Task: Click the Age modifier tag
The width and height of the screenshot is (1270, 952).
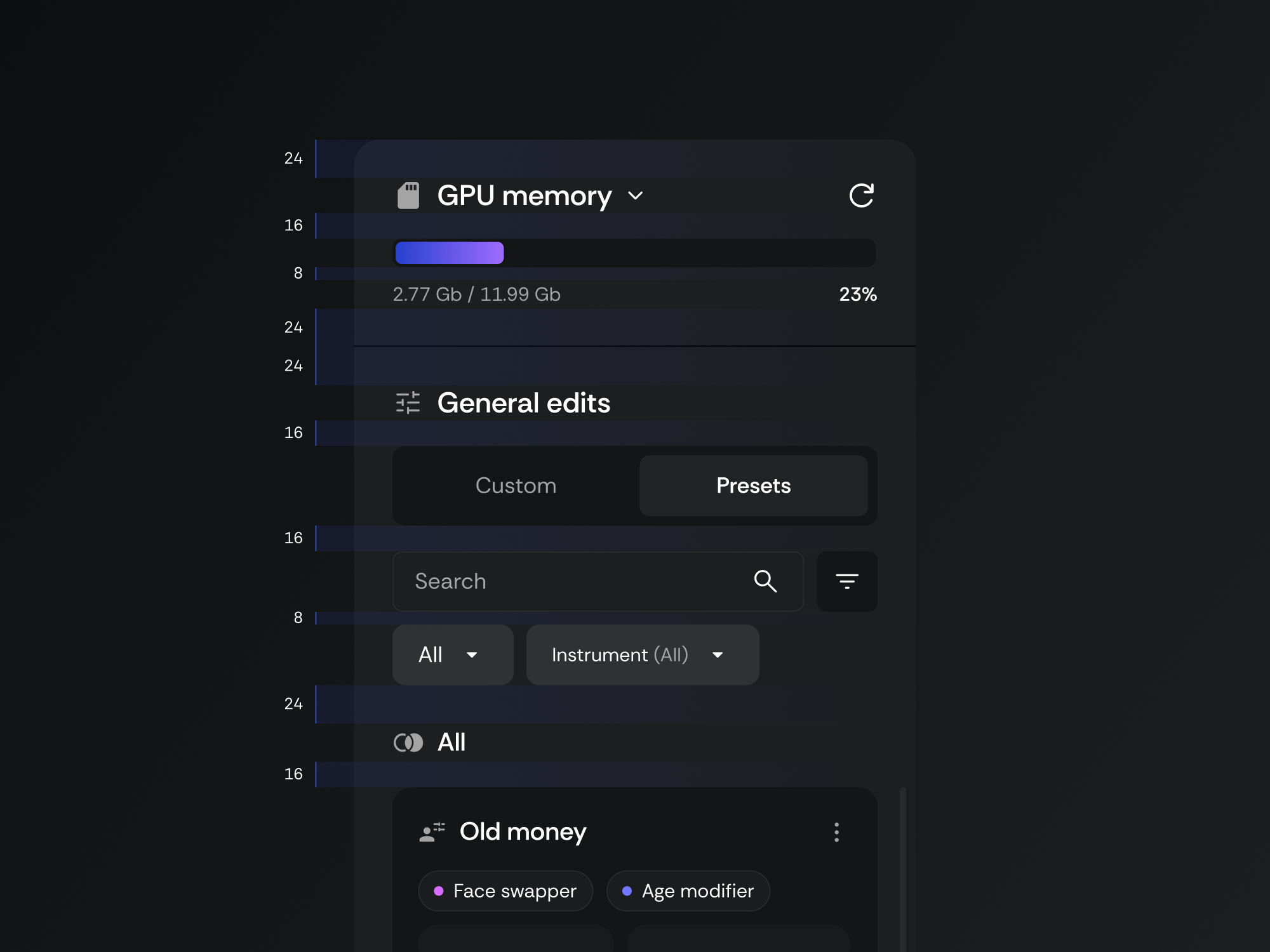Action: [688, 891]
